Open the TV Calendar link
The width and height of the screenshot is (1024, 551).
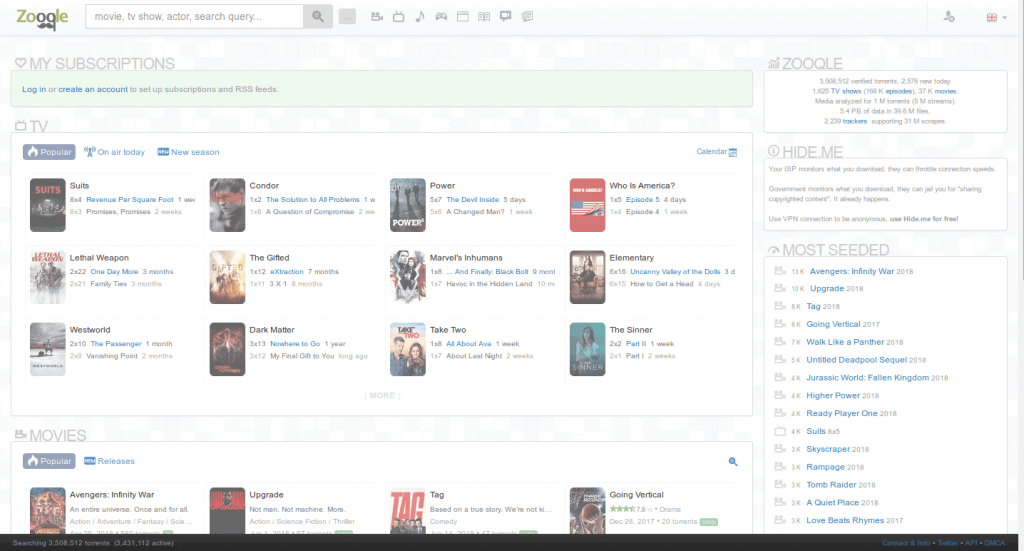click(x=716, y=152)
